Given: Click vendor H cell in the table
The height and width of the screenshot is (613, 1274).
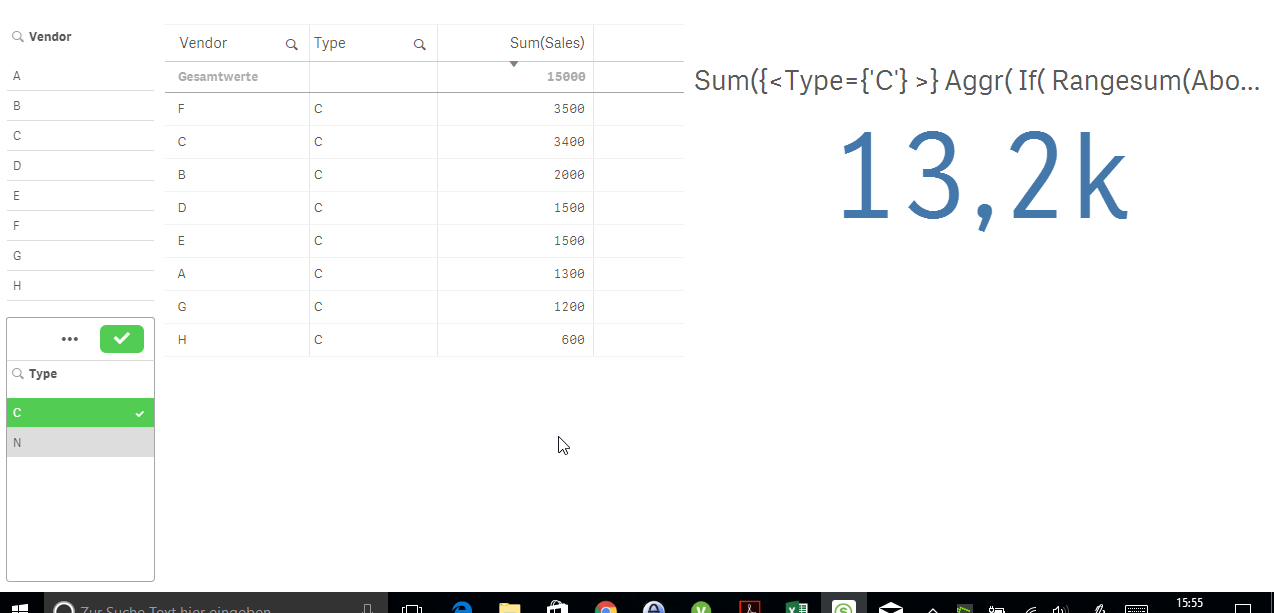Looking at the screenshot, I should coord(237,340).
